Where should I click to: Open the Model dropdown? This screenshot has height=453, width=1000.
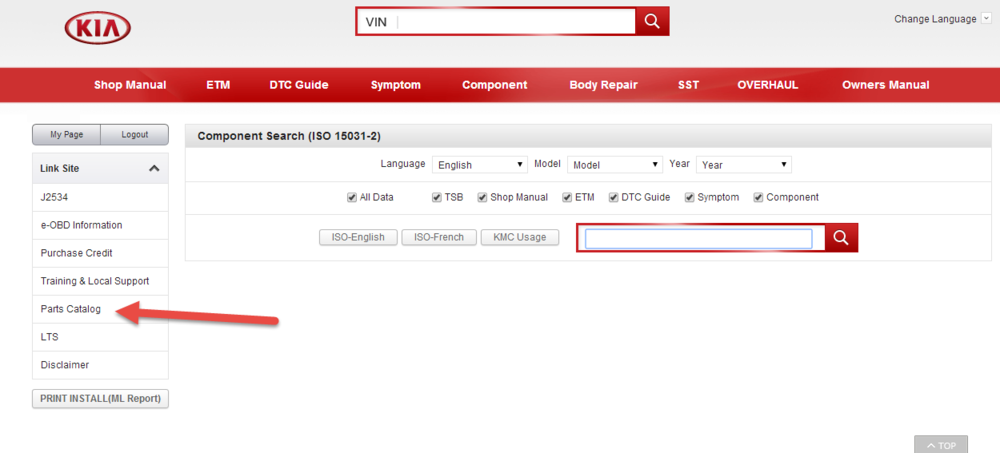(615, 165)
